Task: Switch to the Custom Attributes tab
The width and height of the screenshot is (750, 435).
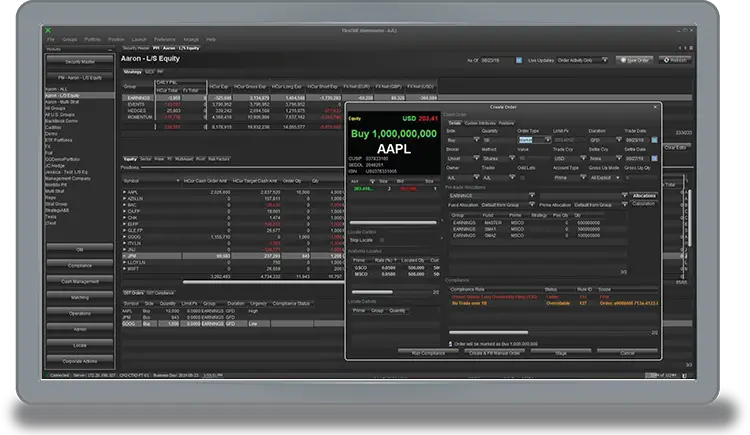Action: tap(480, 123)
